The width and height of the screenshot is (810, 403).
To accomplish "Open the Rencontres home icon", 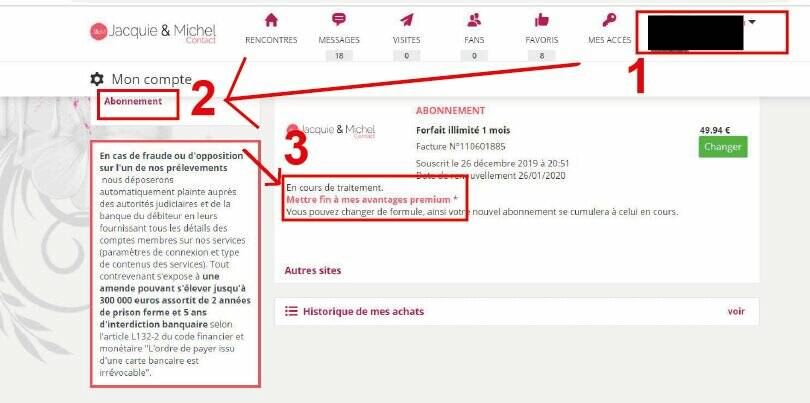I will click(x=271, y=20).
